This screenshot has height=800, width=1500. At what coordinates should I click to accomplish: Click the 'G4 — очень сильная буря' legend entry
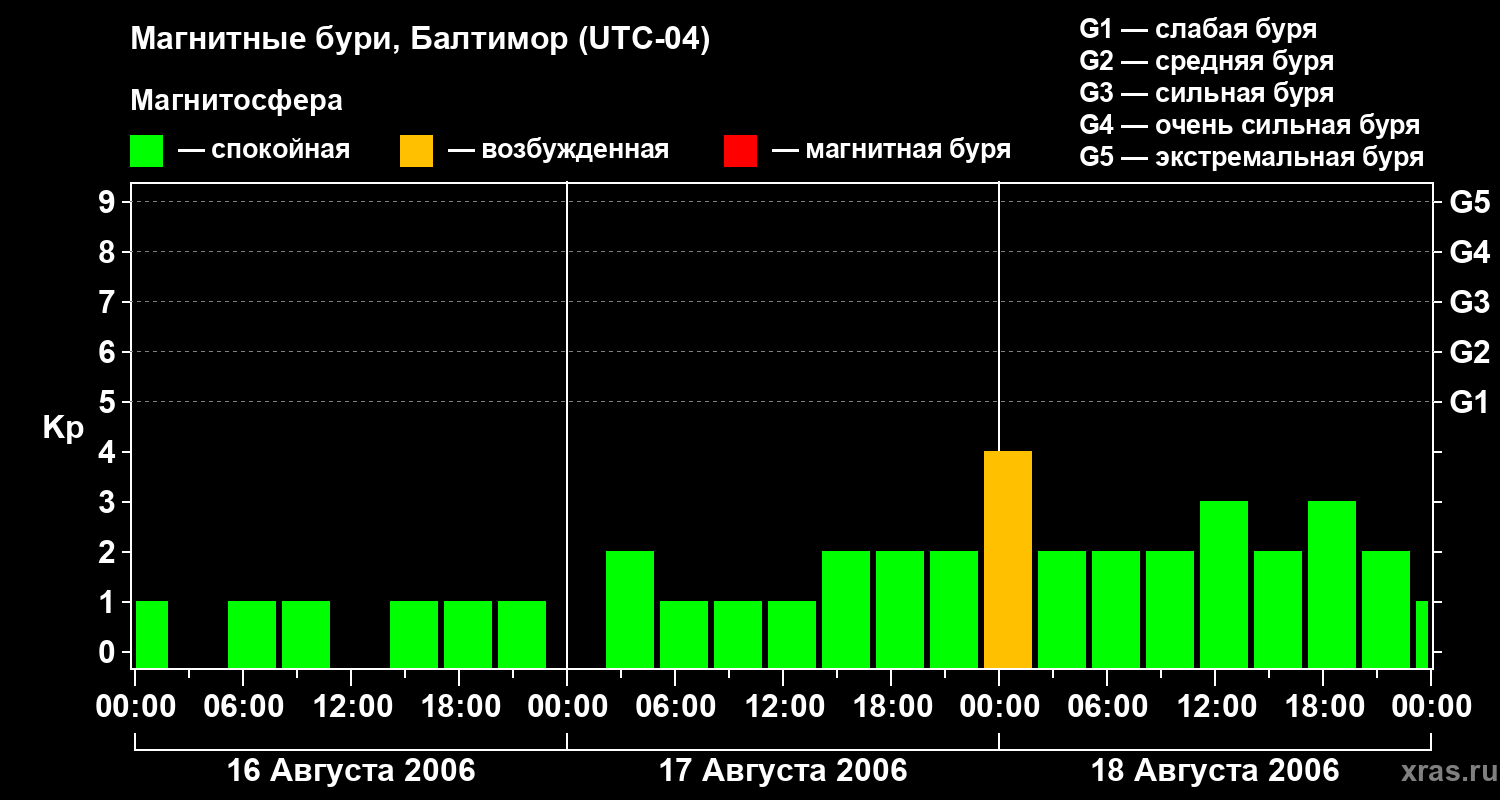(1249, 125)
